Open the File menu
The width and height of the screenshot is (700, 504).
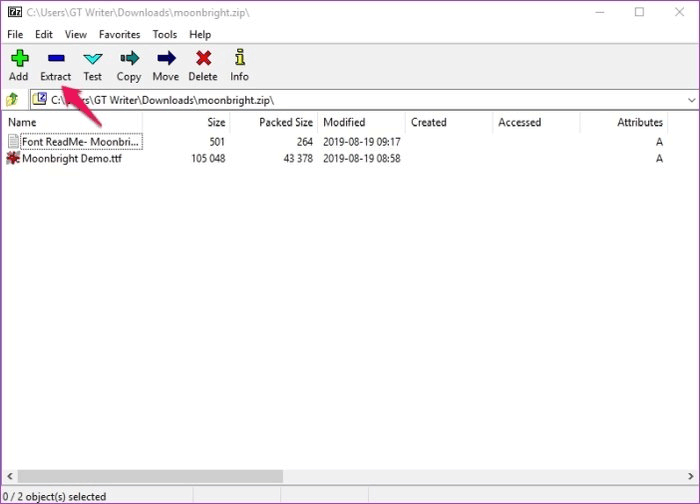[15, 34]
